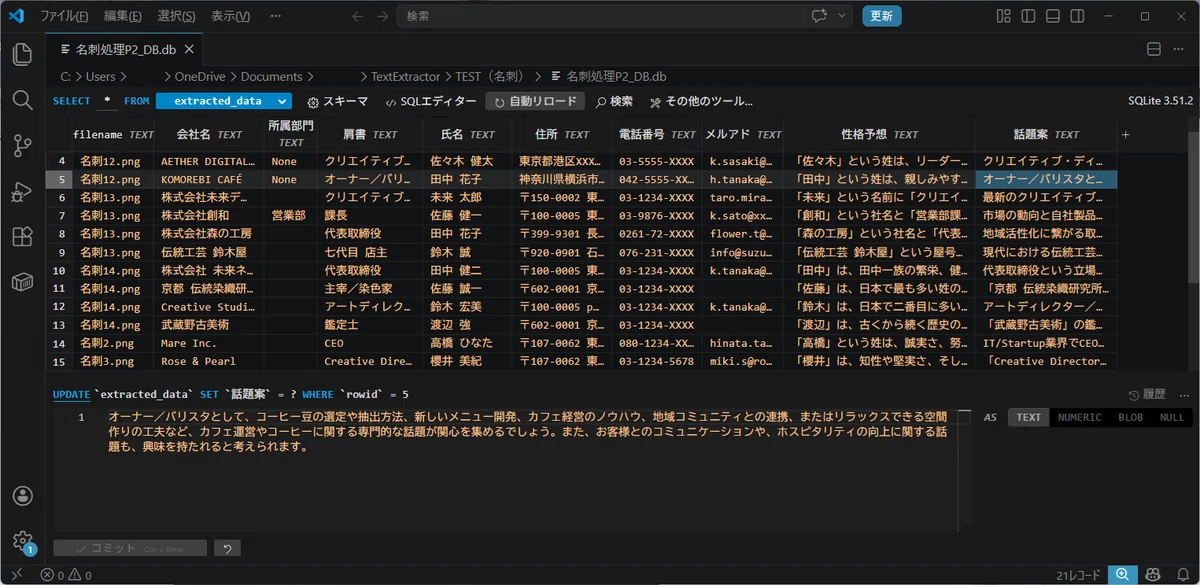Screen dimensions: 1200x585
Task: Open the Explorer view in activity bar
Action: [x=22, y=54]
